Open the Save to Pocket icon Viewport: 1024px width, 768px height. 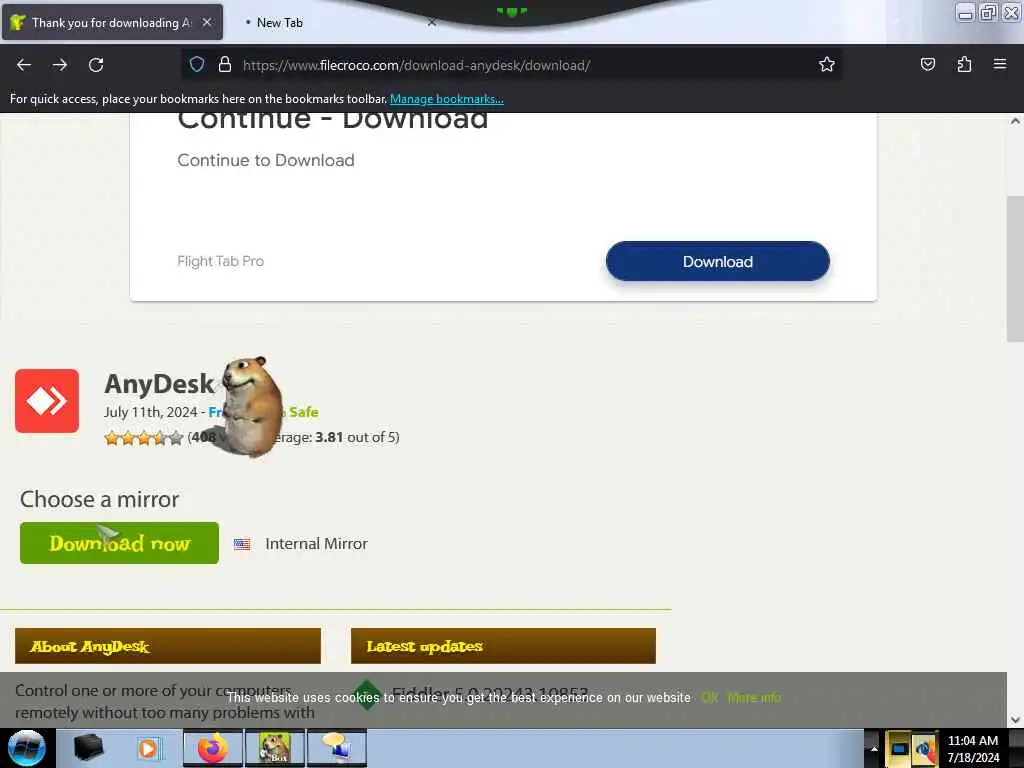click(x=927, y=64)
